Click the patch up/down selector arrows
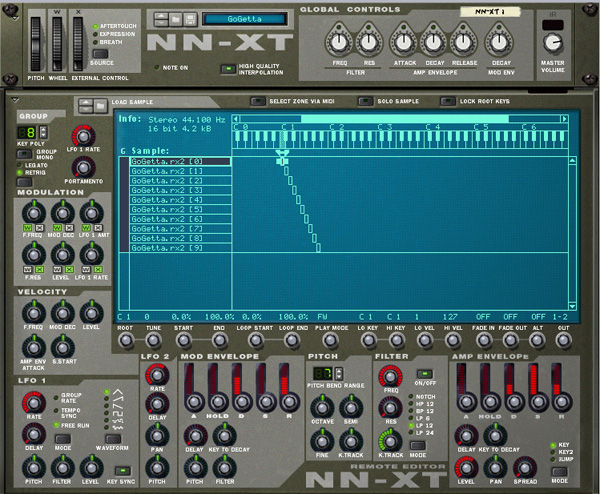Screen dimensions: 600x494 click(x=161, y=19)
